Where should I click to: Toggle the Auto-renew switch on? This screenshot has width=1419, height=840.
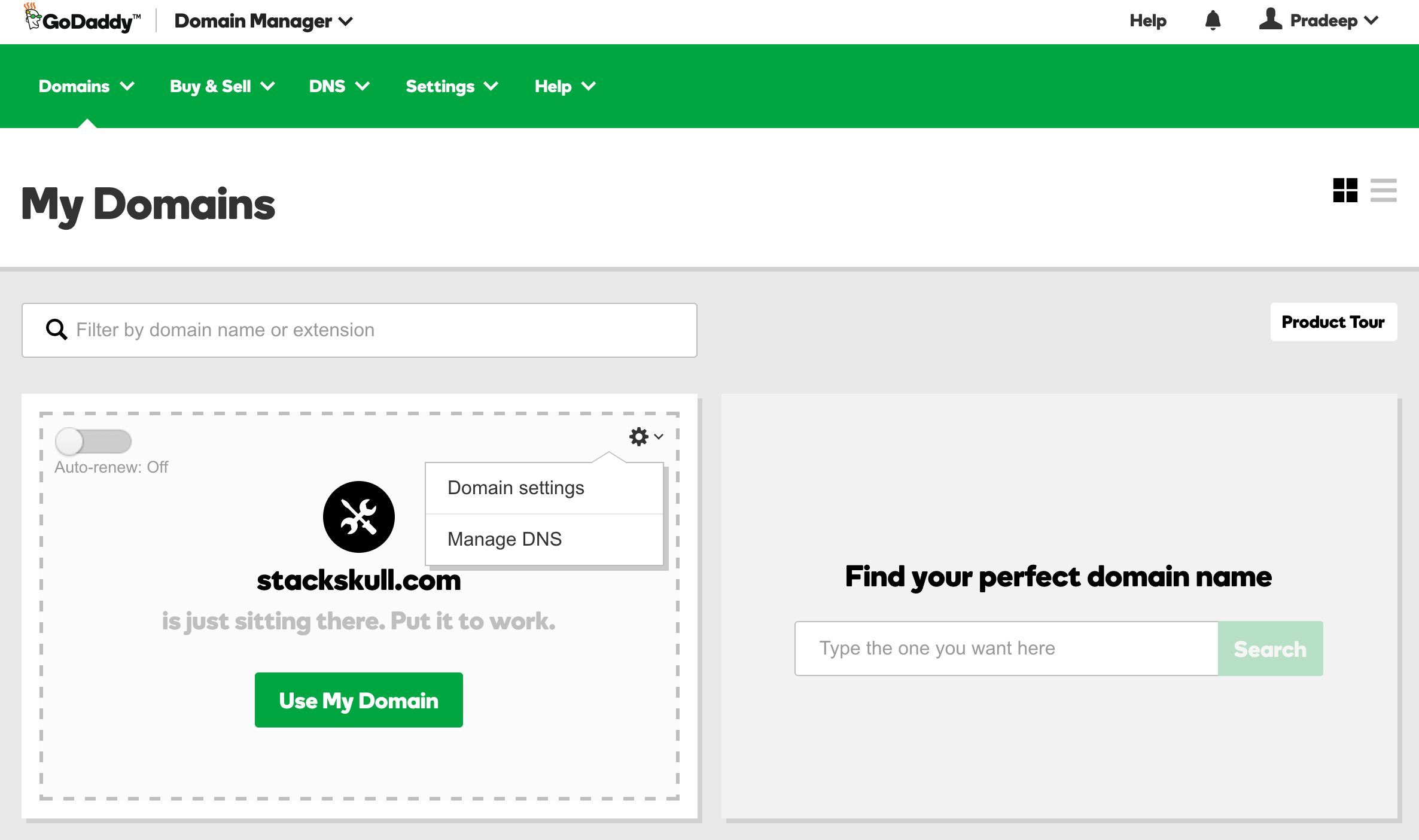click(x=93, y=442)
